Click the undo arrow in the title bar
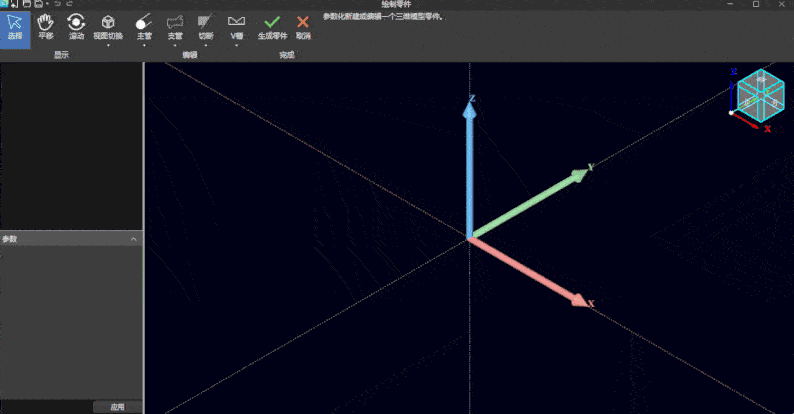Screen dimensions: 794x414 point(58,4)
